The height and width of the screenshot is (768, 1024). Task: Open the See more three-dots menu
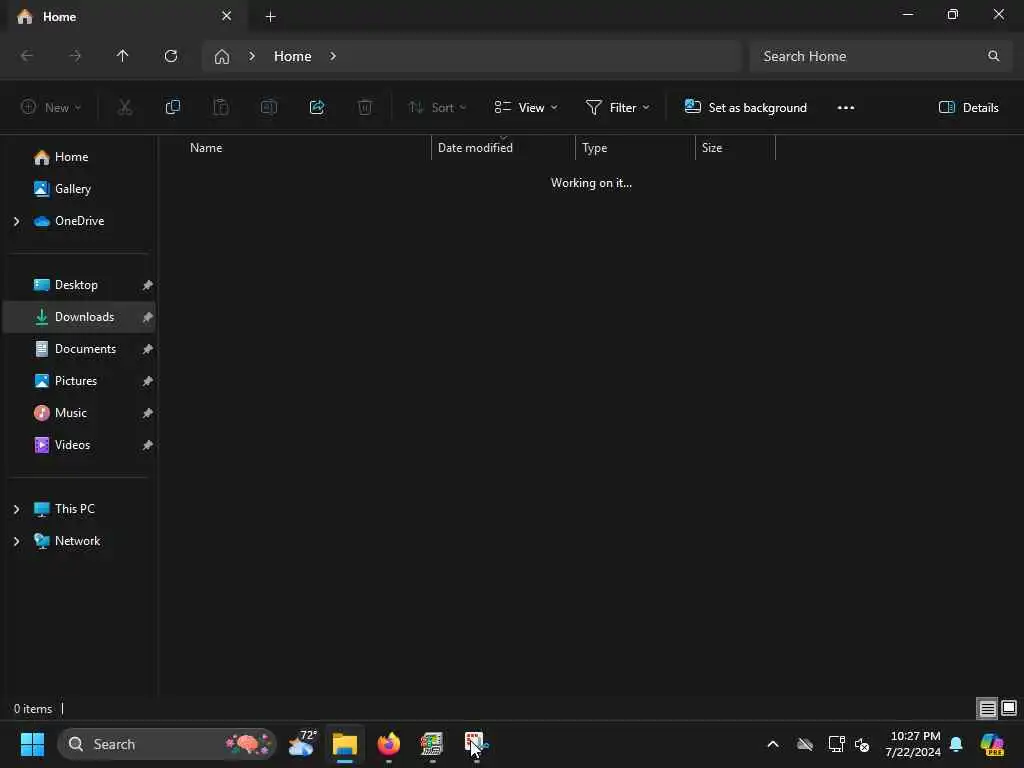point(846,108)
